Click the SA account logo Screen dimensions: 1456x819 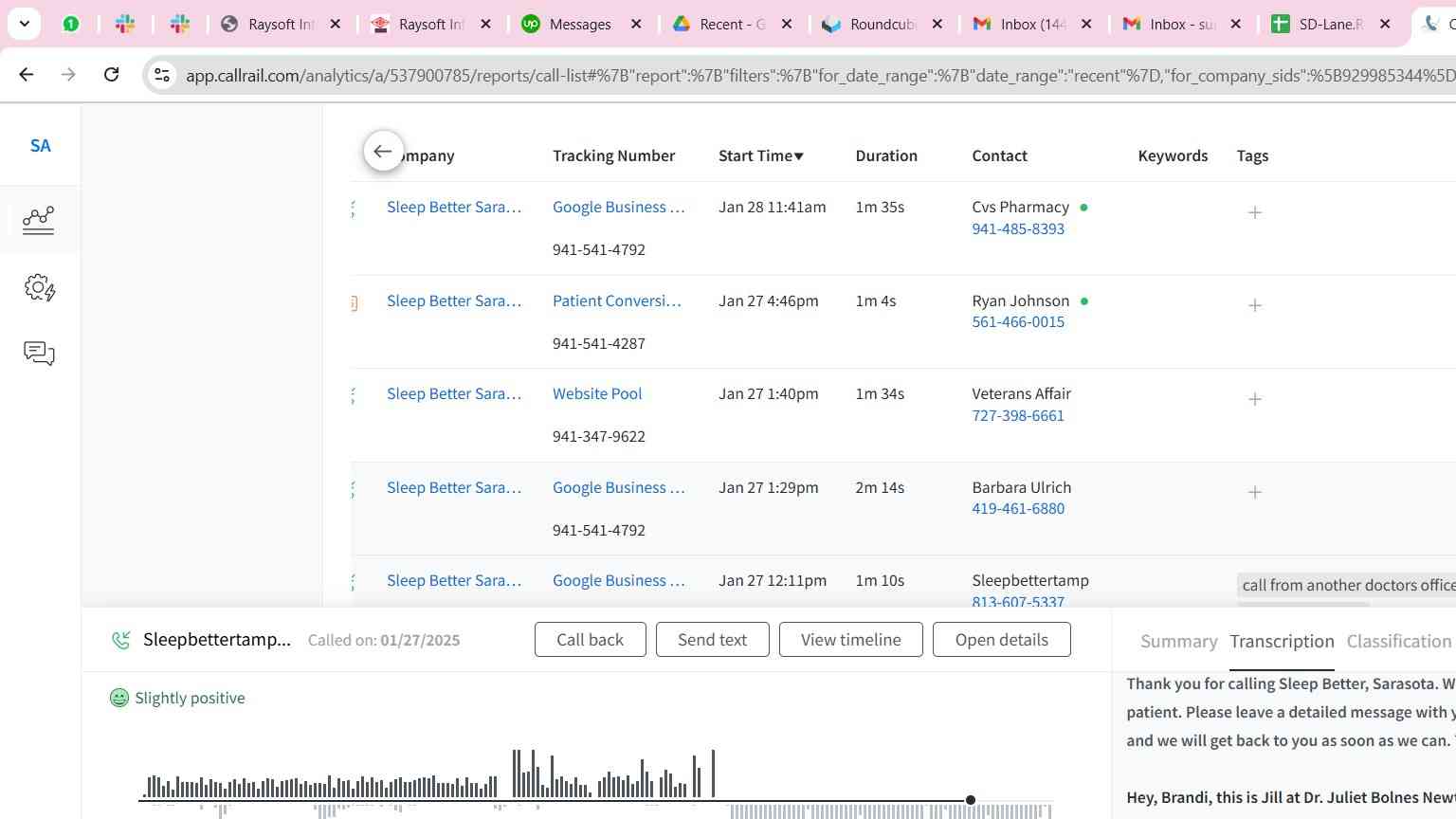(x=40, y=146)
